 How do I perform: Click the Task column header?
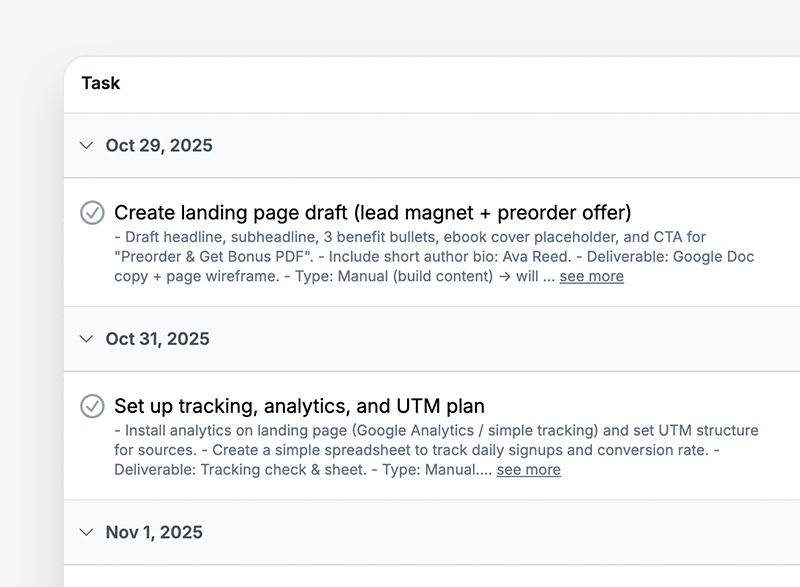pyautogui.click(x=101, y=83)
